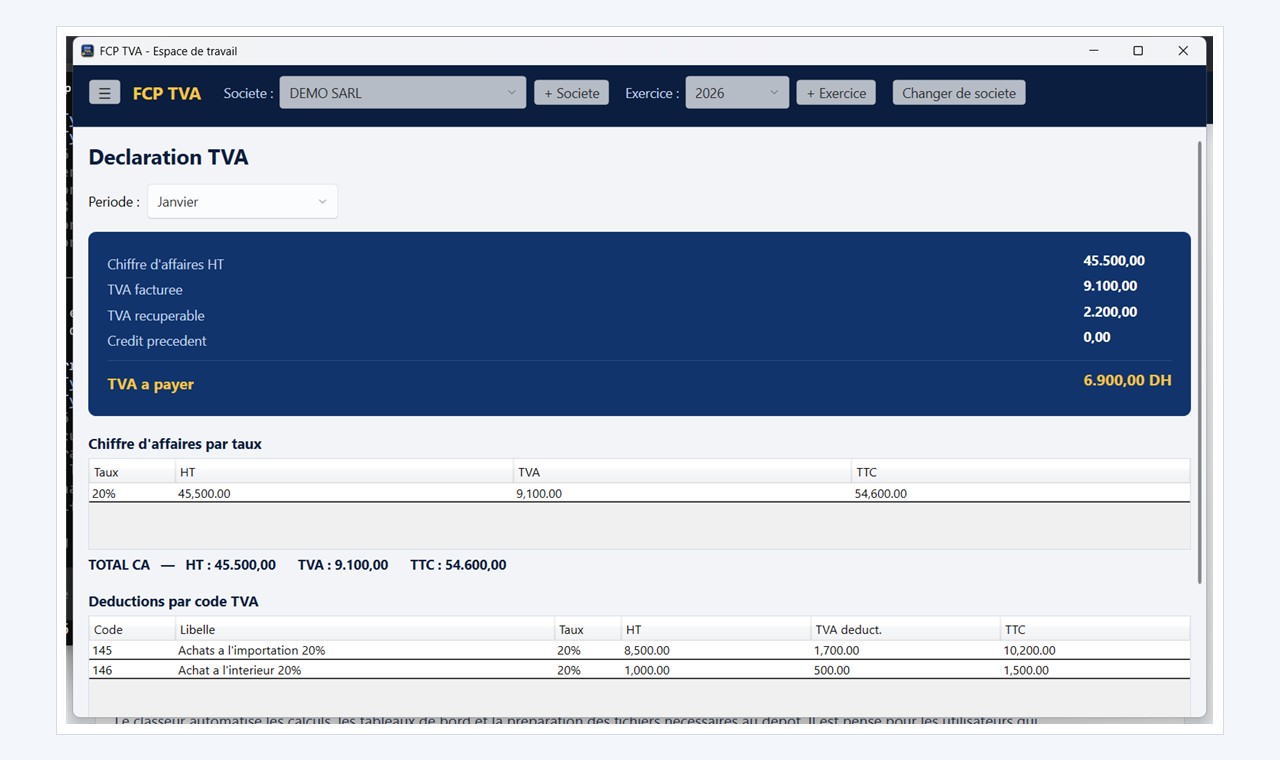Select row code 146 in Deductions table
The image size is (1280, 760).
pyautogui.click(x=639, y=670)
